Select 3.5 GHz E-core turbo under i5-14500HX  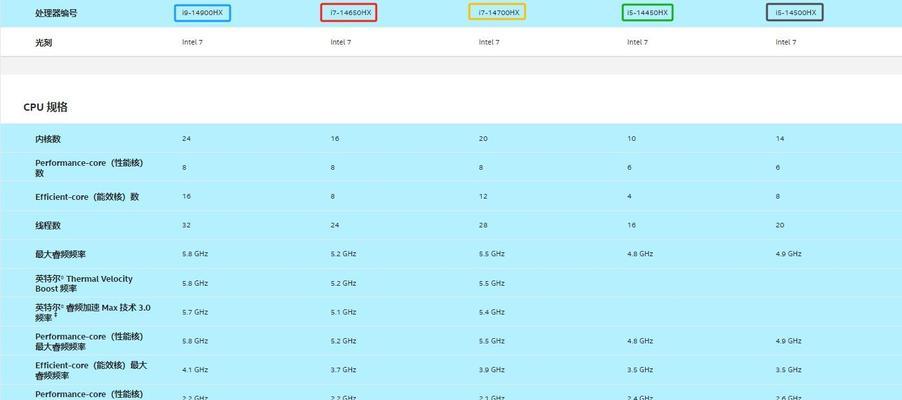(x=789, y=369)
